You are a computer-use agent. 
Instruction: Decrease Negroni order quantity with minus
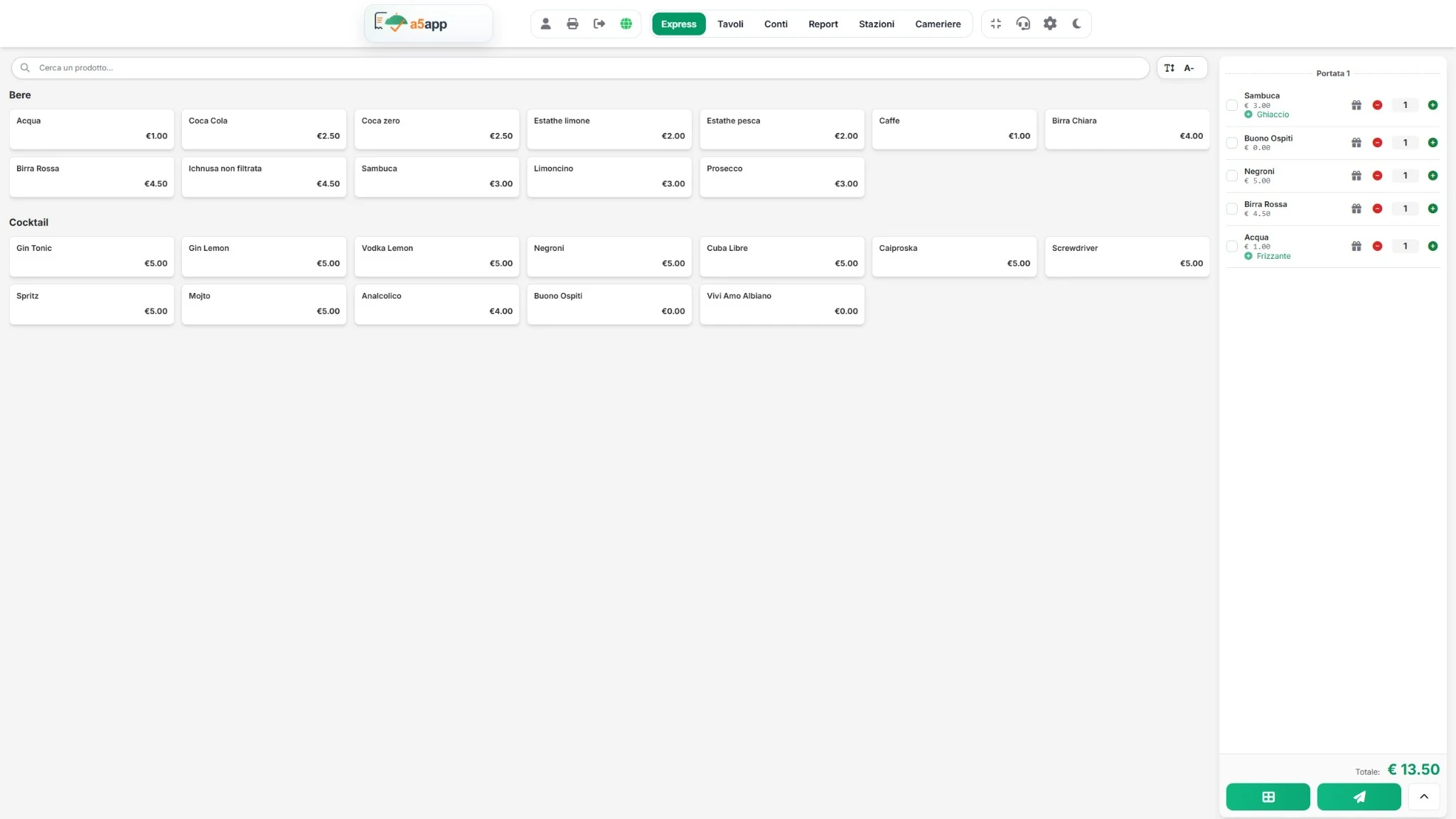coord(1377,175)
